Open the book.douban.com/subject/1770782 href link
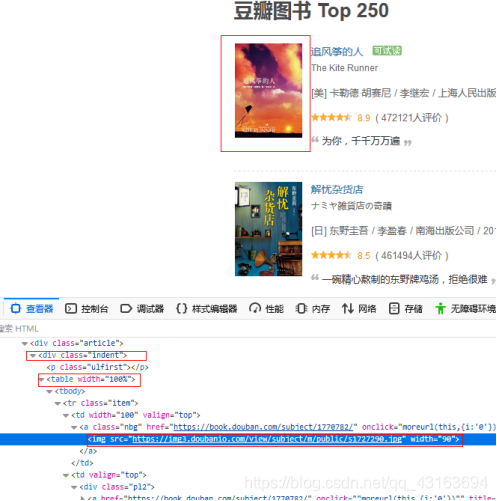Viewport: 497px width, 501px height. [263, 427]
